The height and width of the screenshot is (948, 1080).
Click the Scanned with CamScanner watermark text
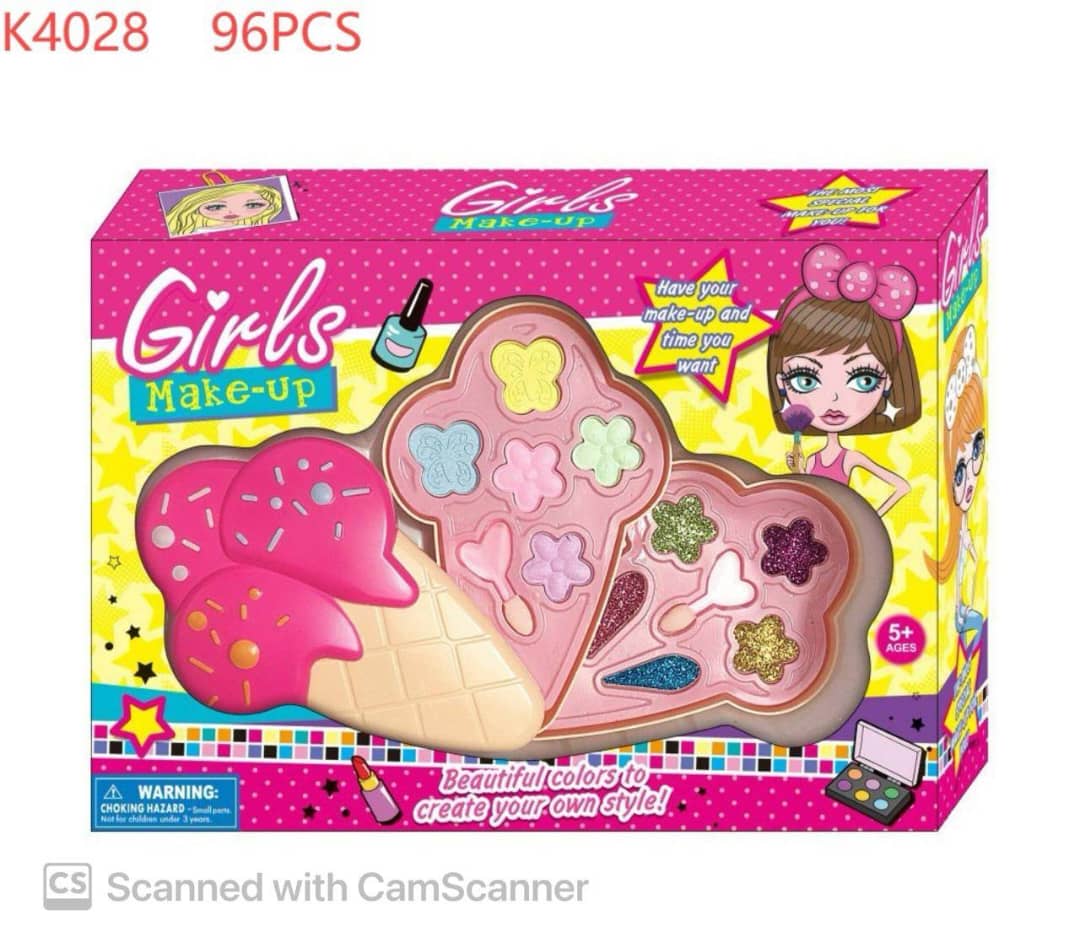[348, 887]
